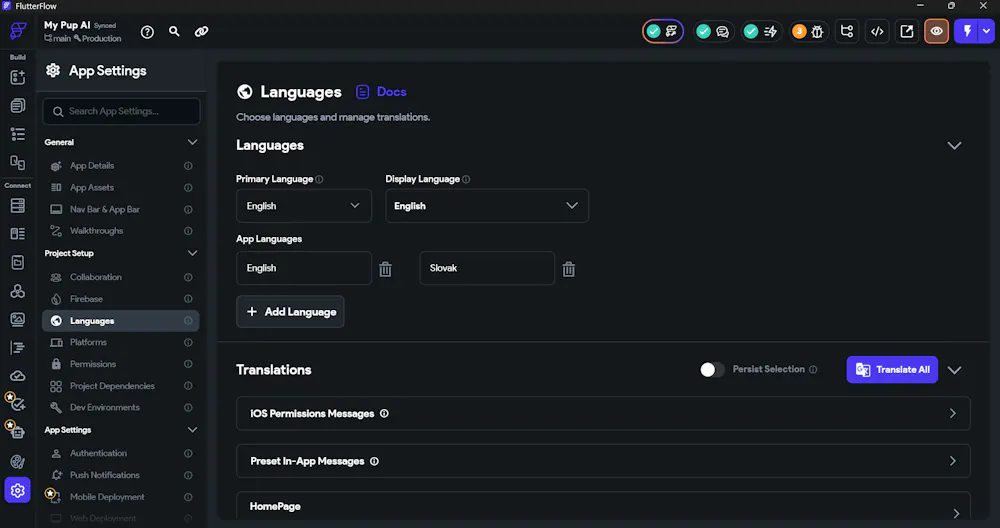Focus the Search App Settings field
The height and width of the screenshot is (528, 1000).
point(121,112)
